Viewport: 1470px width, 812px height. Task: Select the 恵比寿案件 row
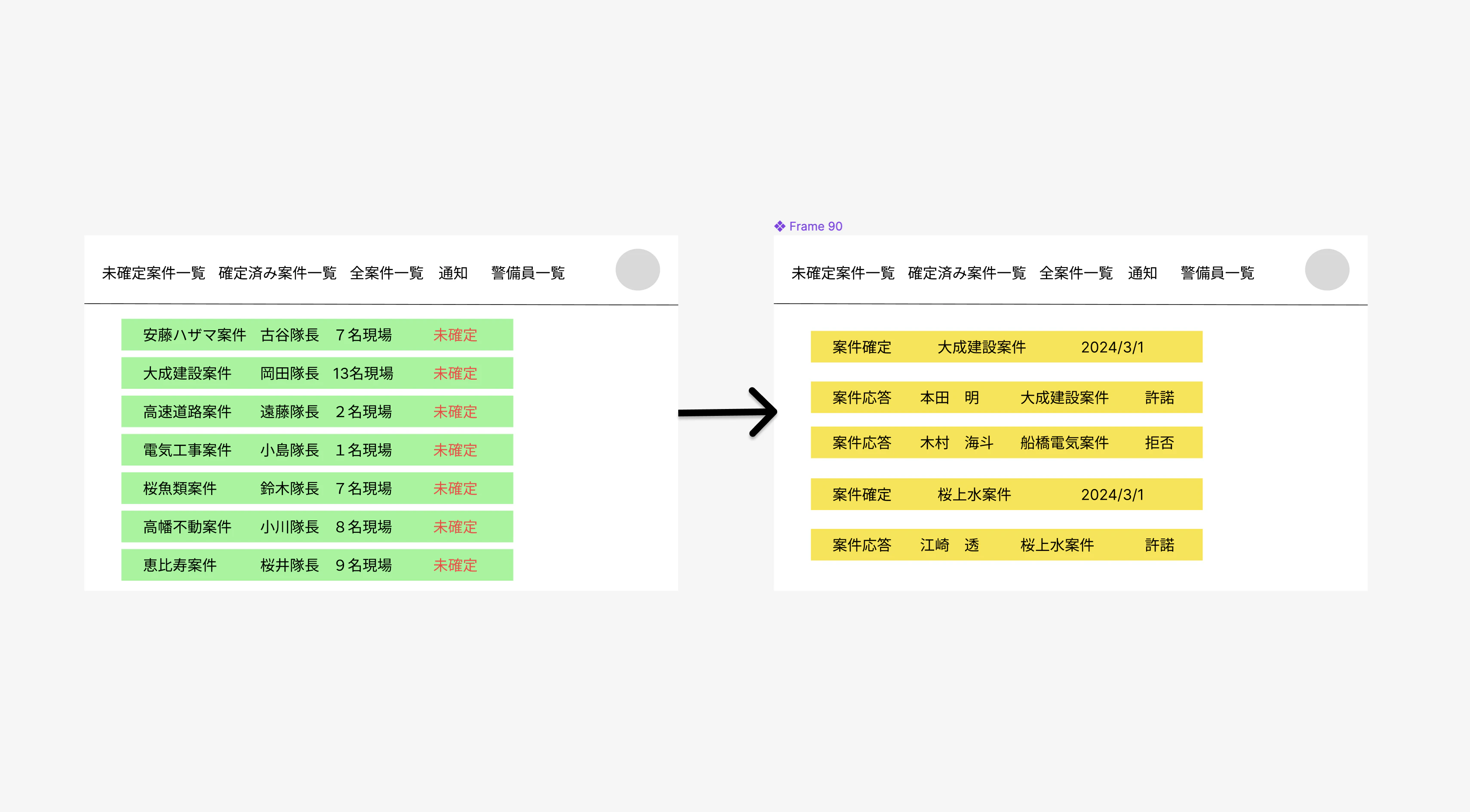pyautogui.click(x=317, y=565)
